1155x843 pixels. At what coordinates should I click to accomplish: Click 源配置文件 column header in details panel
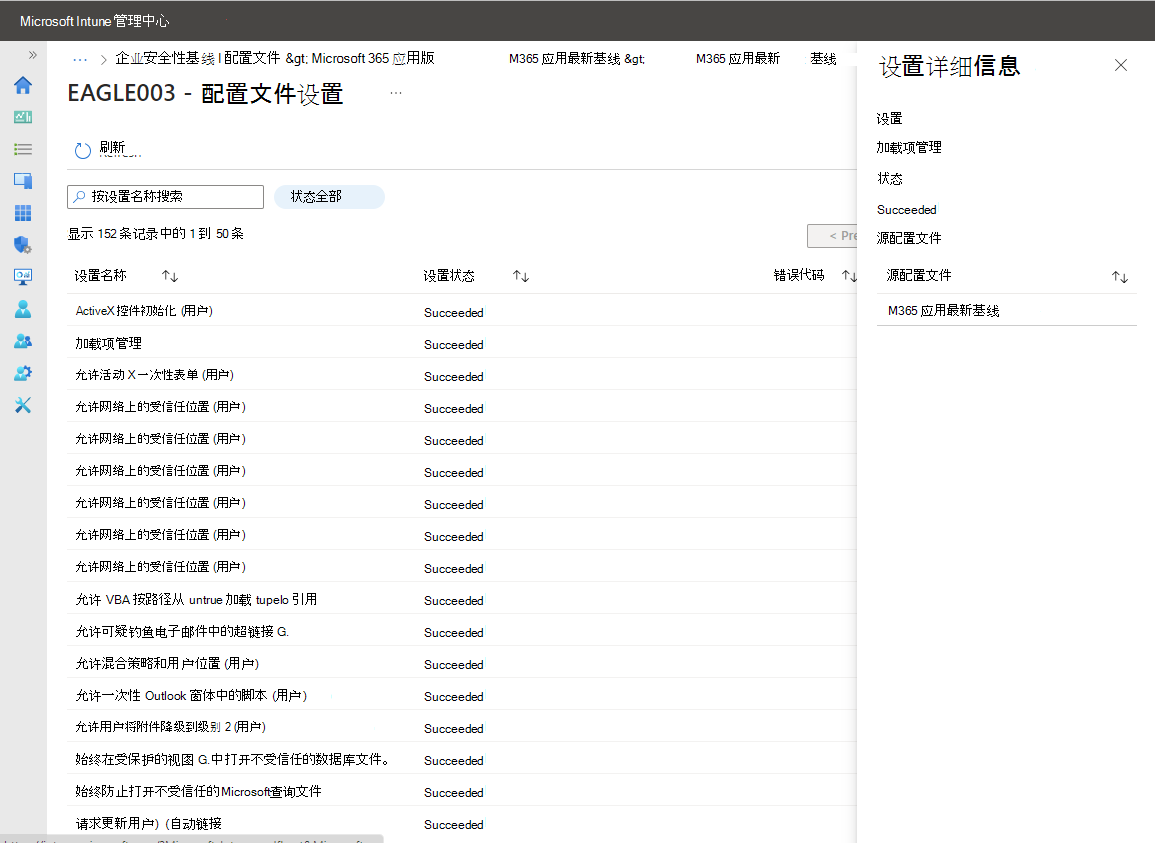(919, 276)
